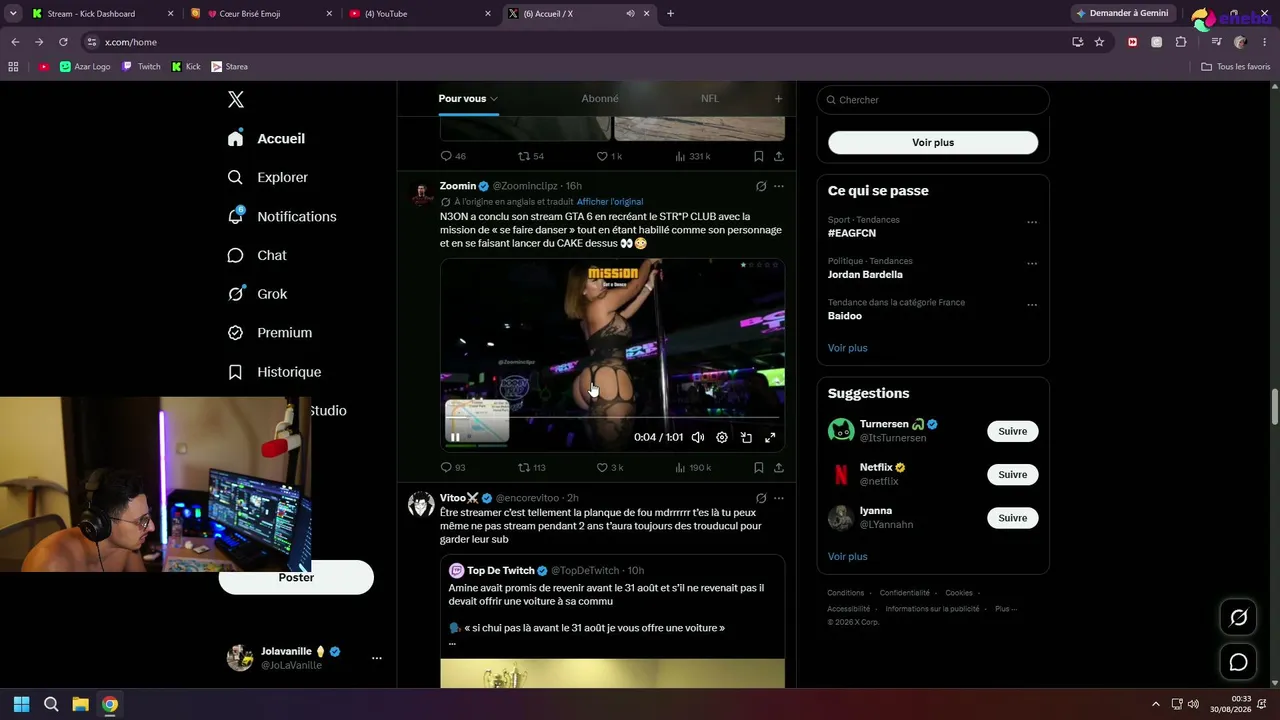Go to Premium in the sidebar

click(270, 333)
